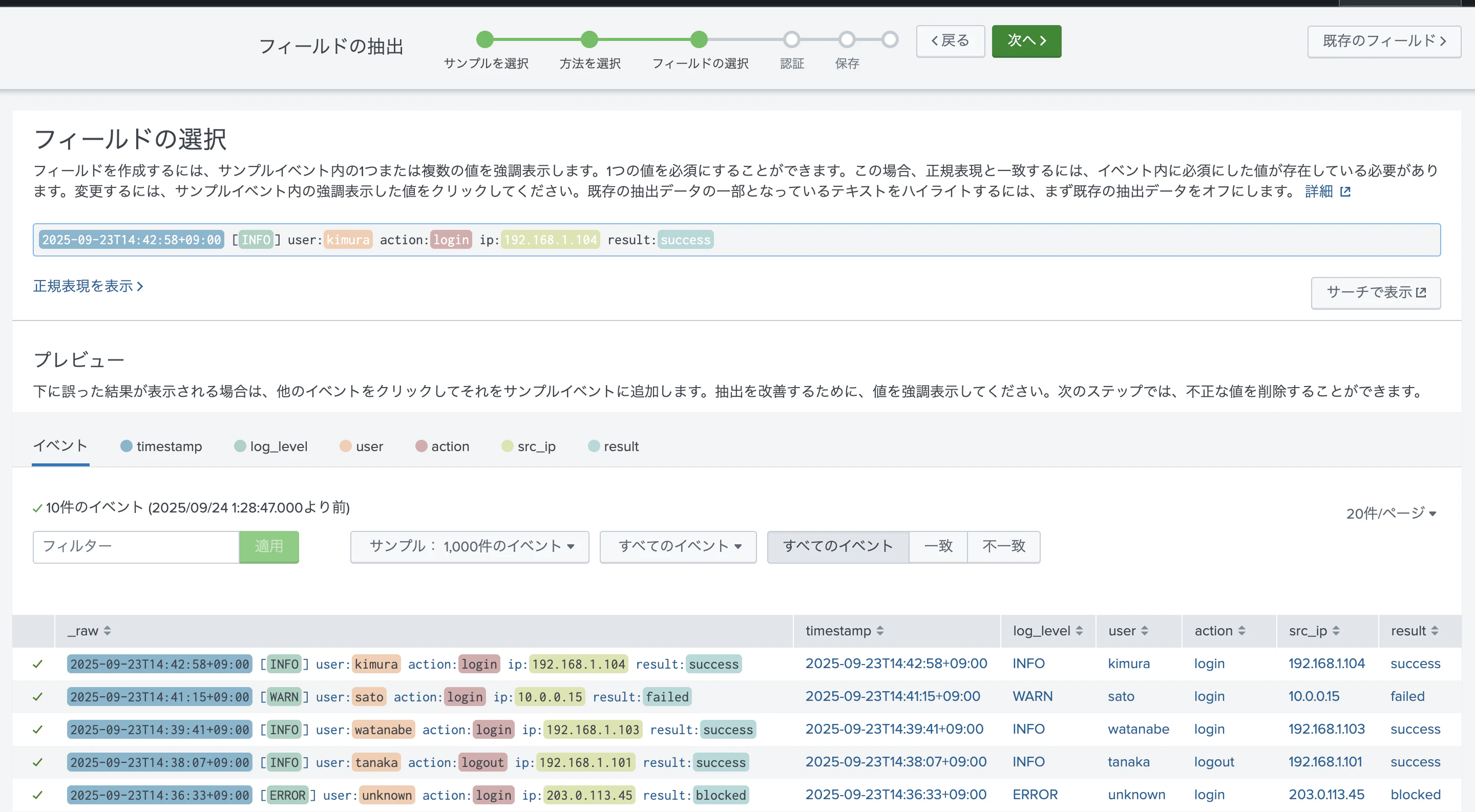
Task: Open 既存のフィールド existing fields panel
Action: click(1383, 41)
